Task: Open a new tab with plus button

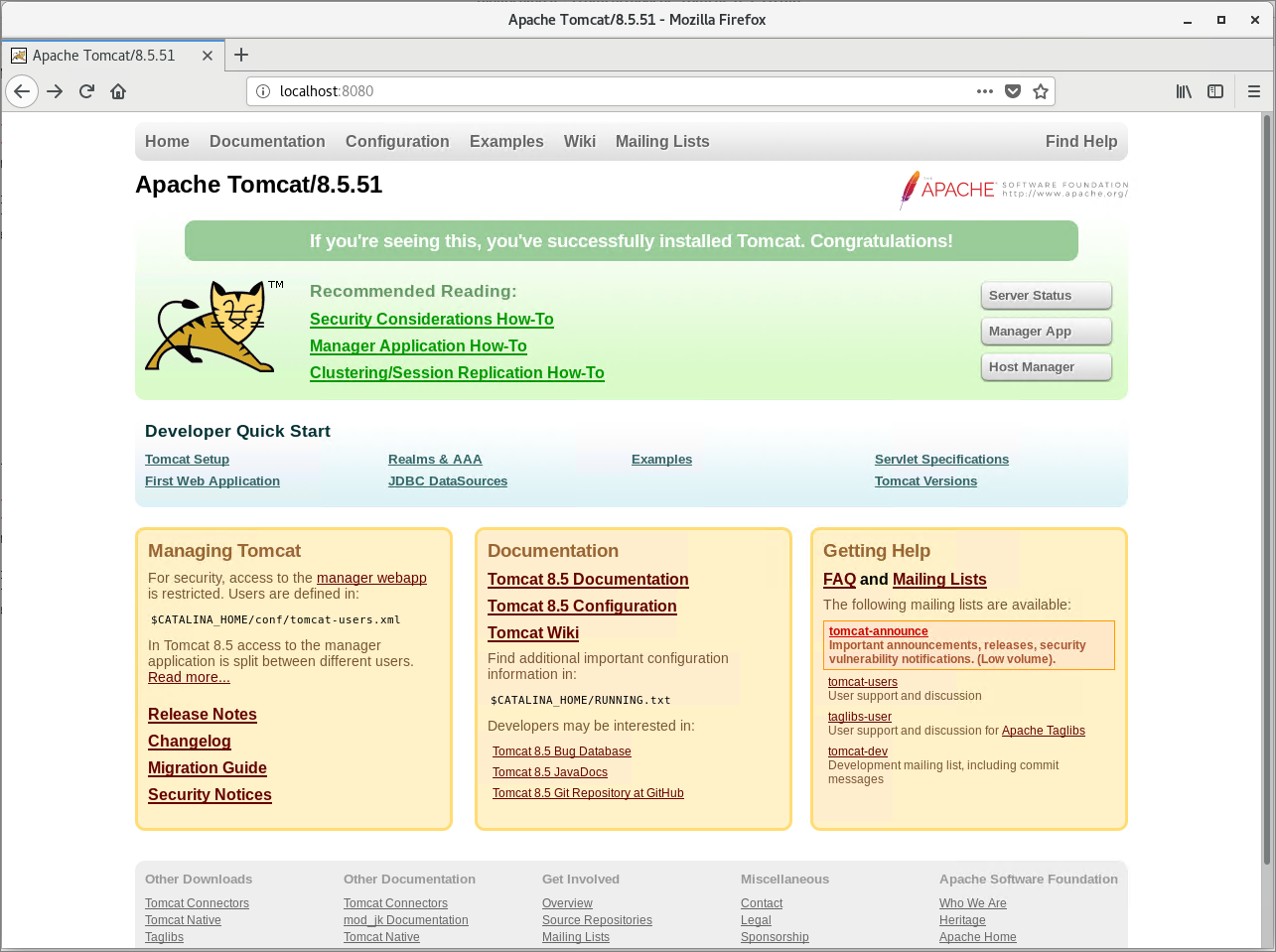Action: (241, 55)
